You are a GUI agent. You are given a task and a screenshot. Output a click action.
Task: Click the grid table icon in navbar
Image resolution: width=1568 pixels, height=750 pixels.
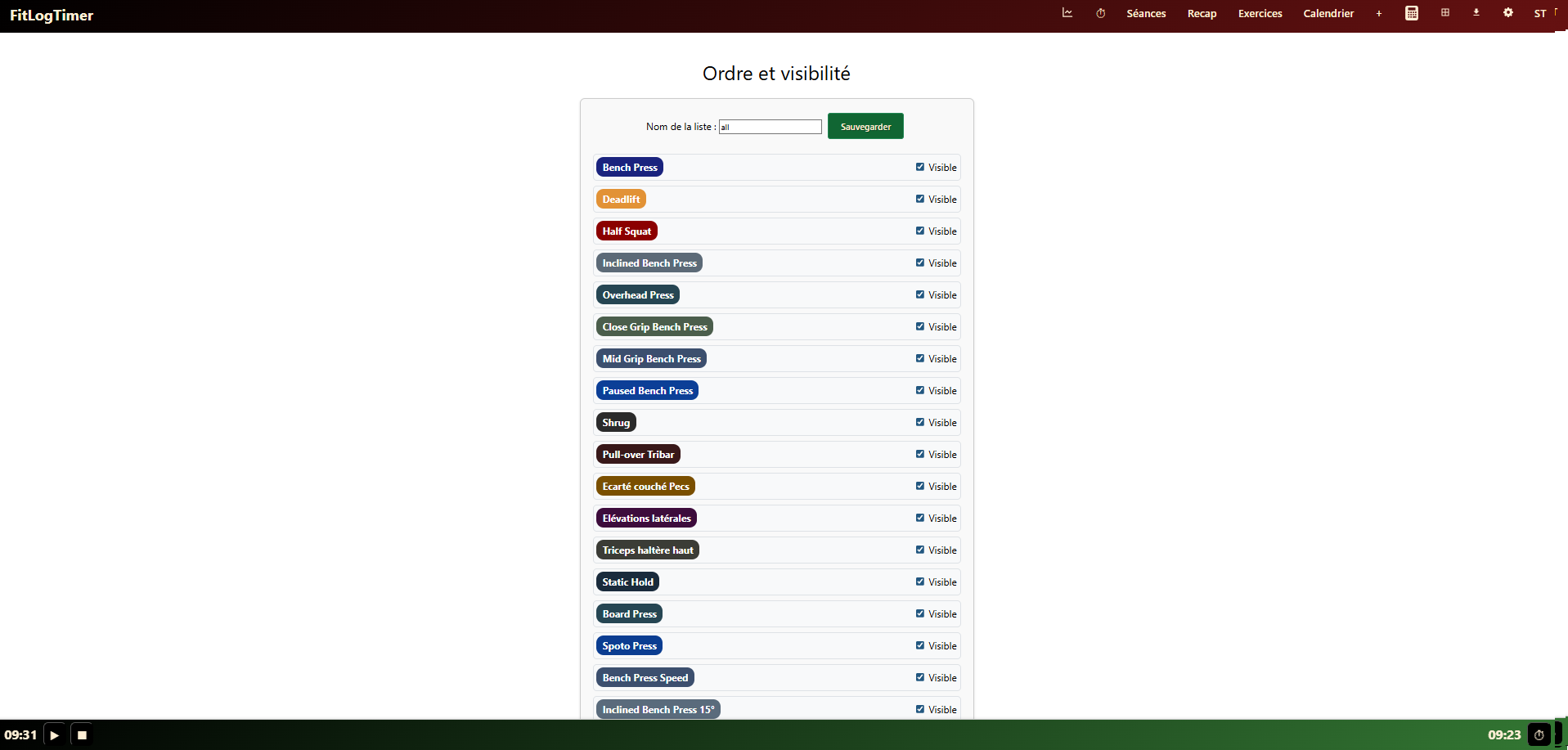pyautogui.click(x=1445, y=13)
